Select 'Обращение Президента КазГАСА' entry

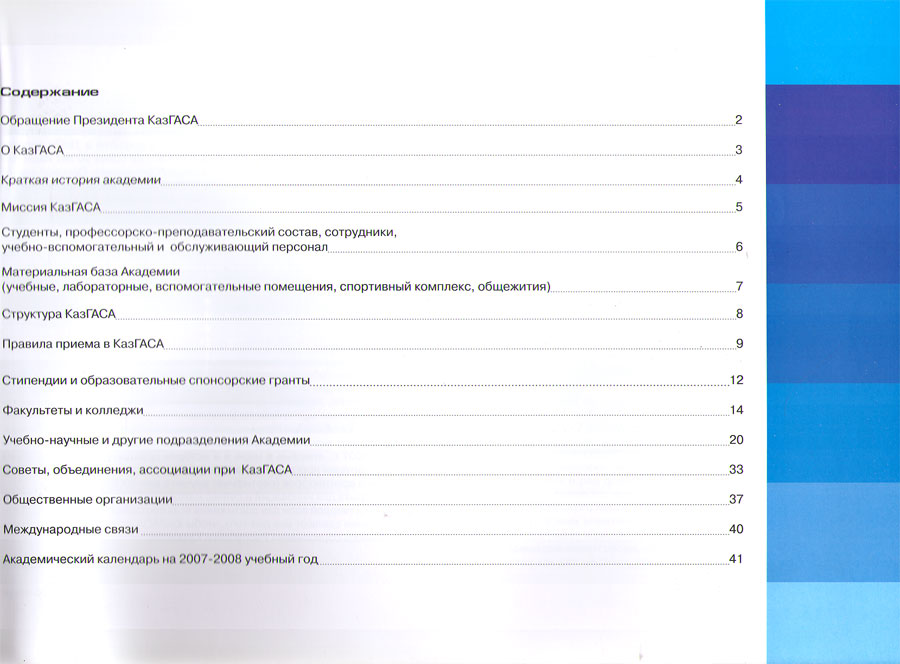point(99,120)
